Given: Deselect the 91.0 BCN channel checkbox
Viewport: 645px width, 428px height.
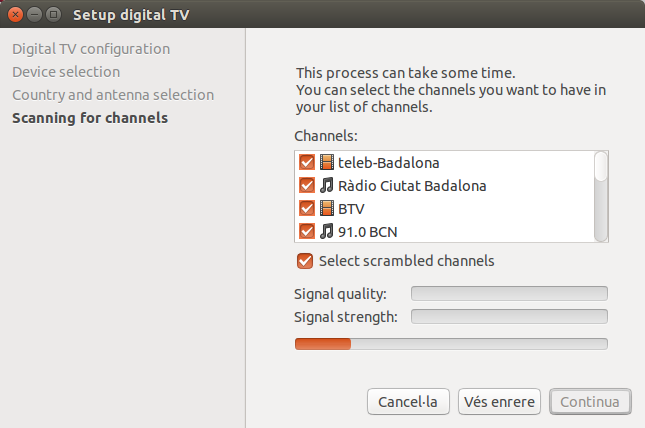Looking at the screenshot, I should [307, 231].
